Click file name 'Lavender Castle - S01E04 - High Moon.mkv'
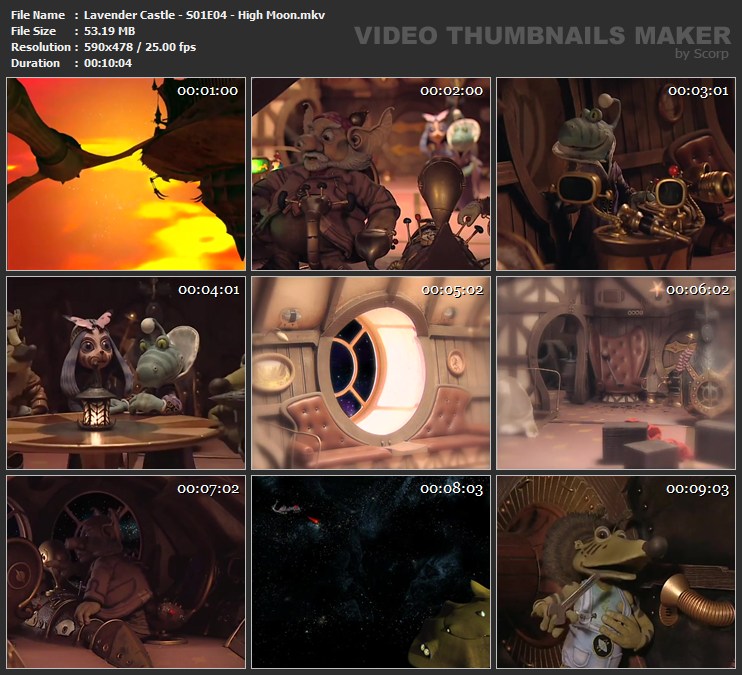The image size is (742, 675). pyautogui.click(x=204, y=15)
